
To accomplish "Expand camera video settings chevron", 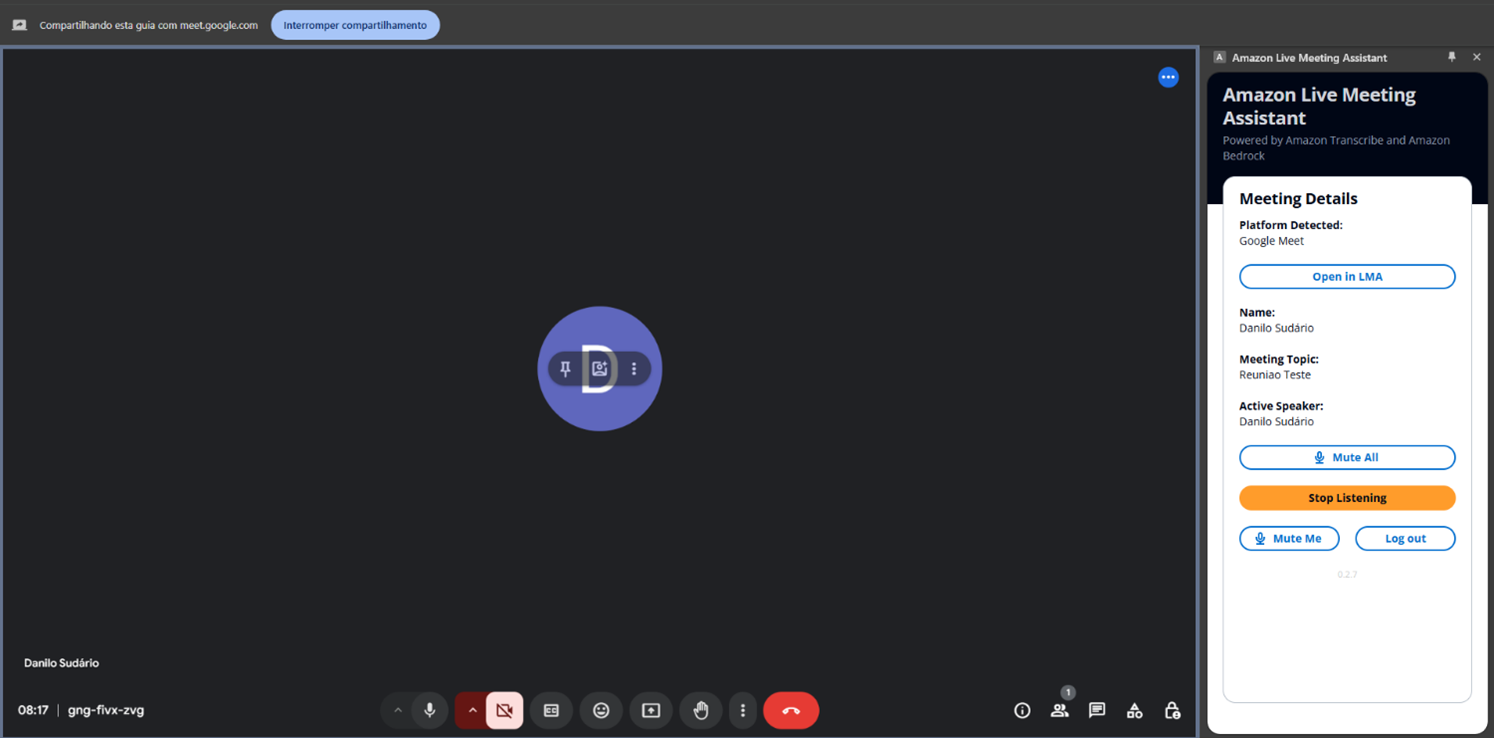I will coord(472,710).
